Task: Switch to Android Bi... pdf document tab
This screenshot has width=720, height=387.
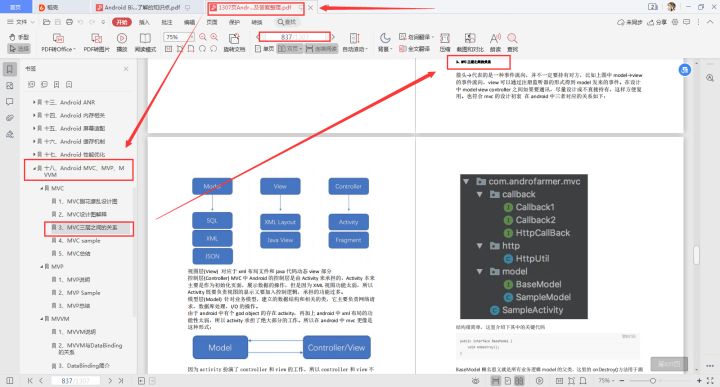Action: (142, 7)
